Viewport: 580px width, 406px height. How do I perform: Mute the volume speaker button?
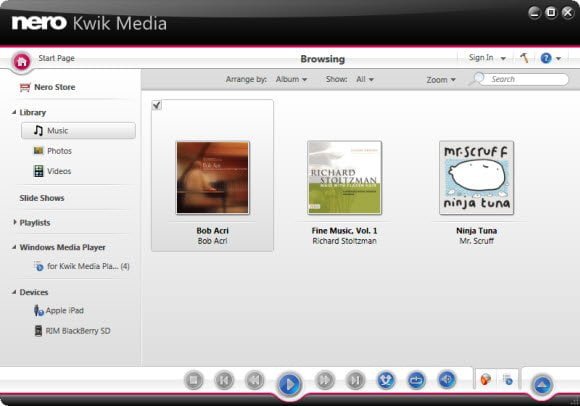[x=447, y=380]
